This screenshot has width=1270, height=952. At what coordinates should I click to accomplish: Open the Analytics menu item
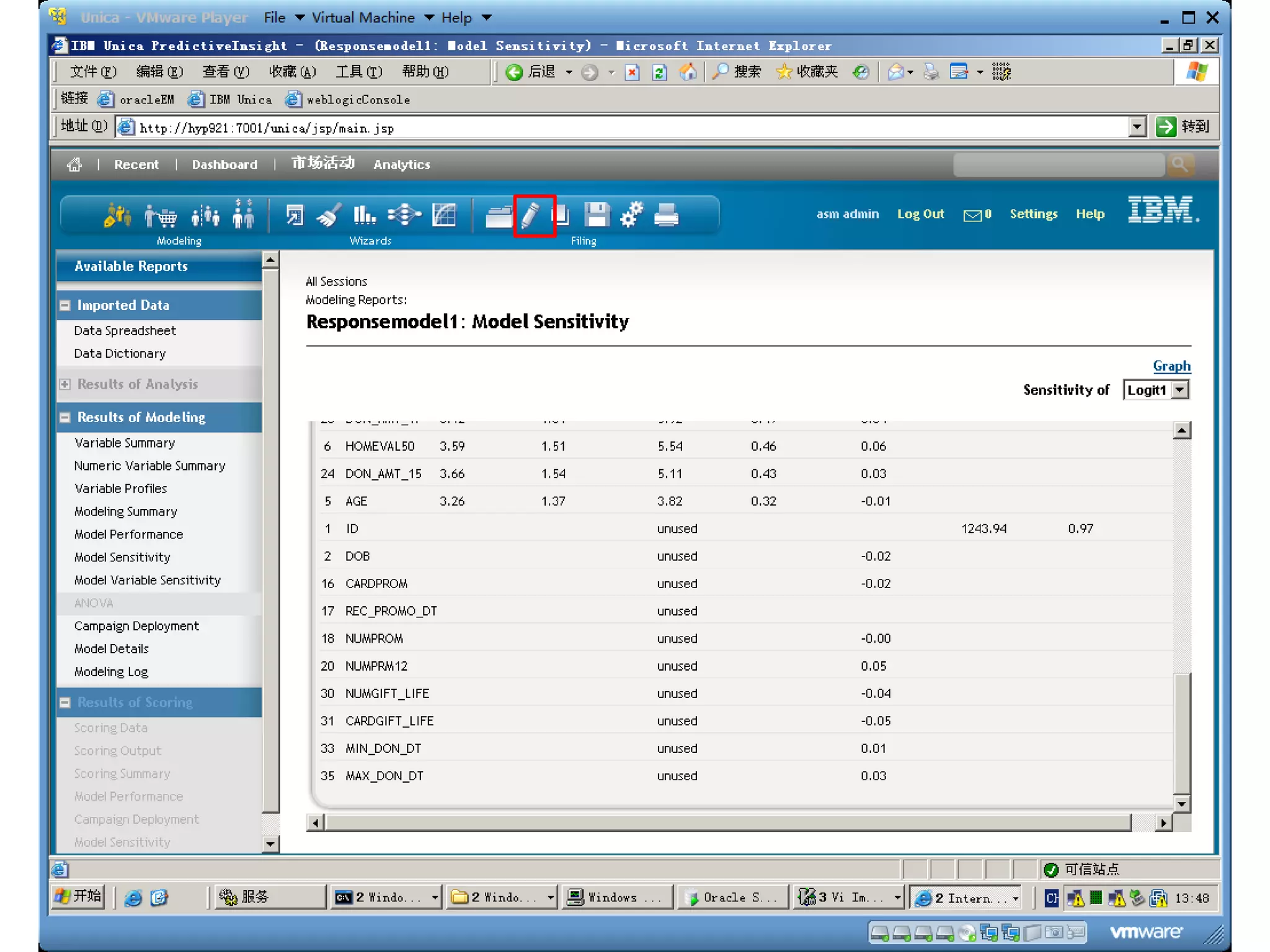[402, 165]
